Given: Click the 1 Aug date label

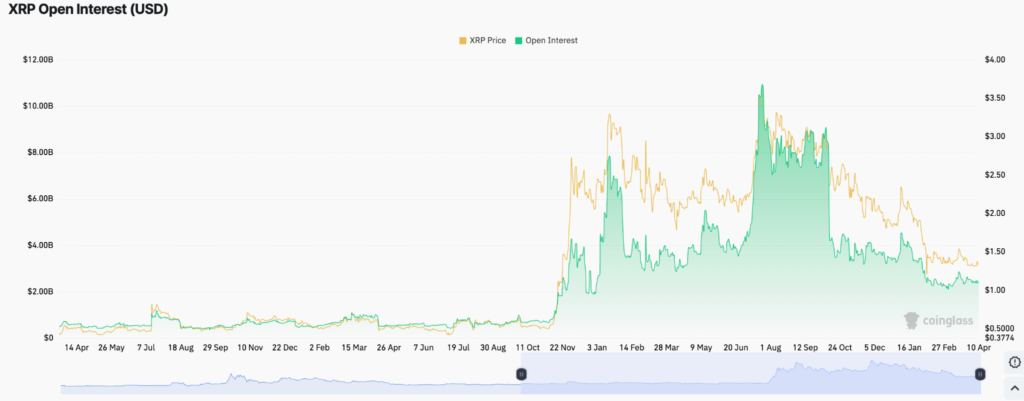Looking at the screenshot, I should (x=769, y=348).
